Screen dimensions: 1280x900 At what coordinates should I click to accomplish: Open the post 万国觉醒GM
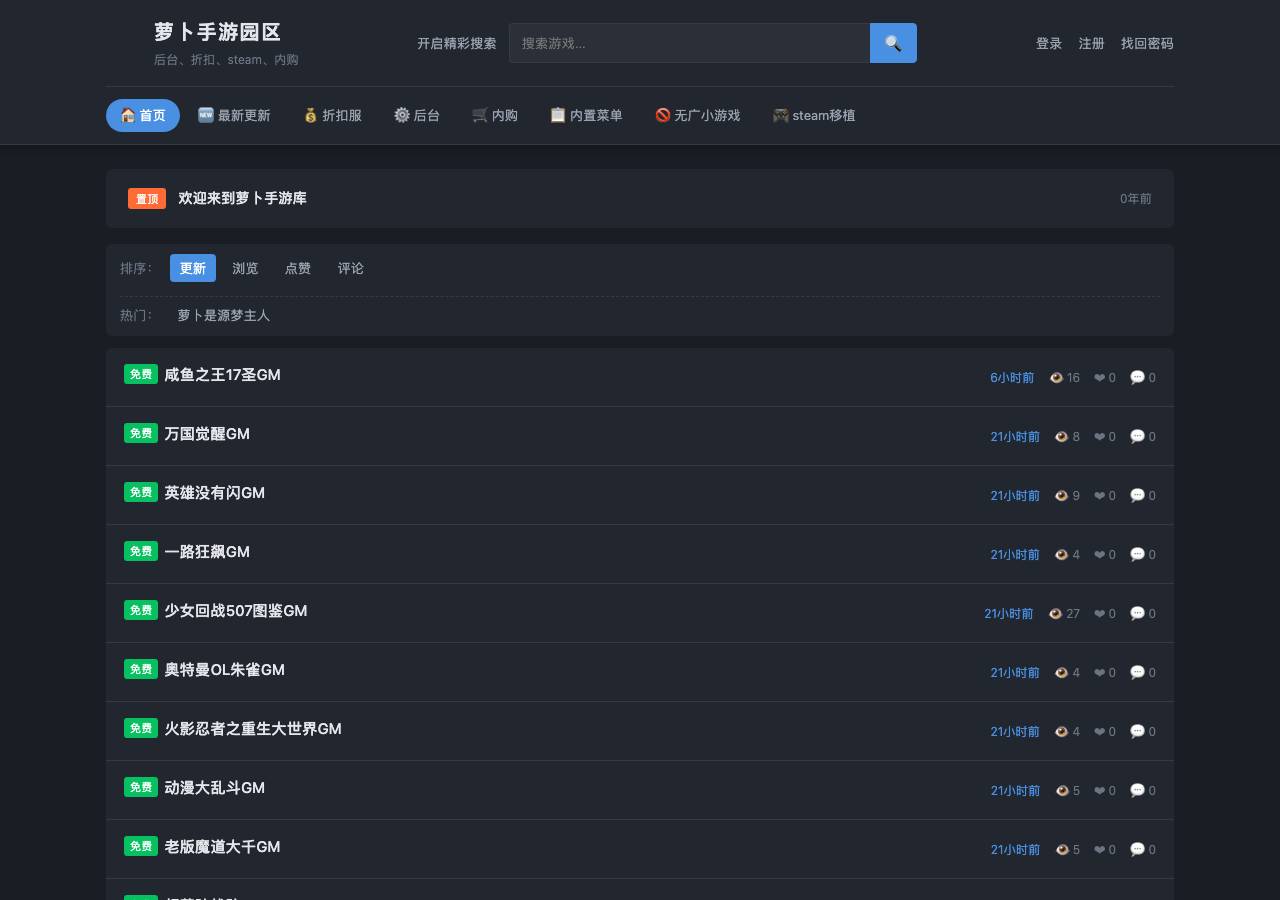207,434
